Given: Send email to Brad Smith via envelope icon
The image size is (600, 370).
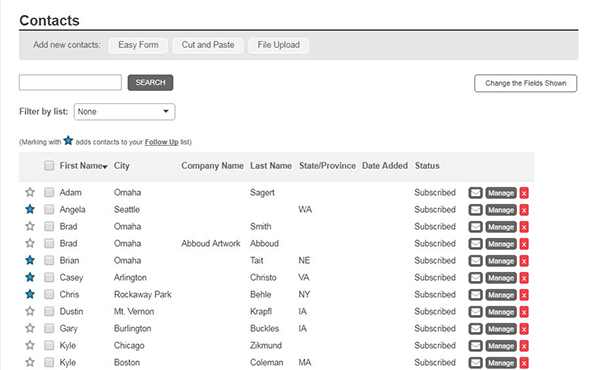Looking at the screenshot, I should coord(475,227).
